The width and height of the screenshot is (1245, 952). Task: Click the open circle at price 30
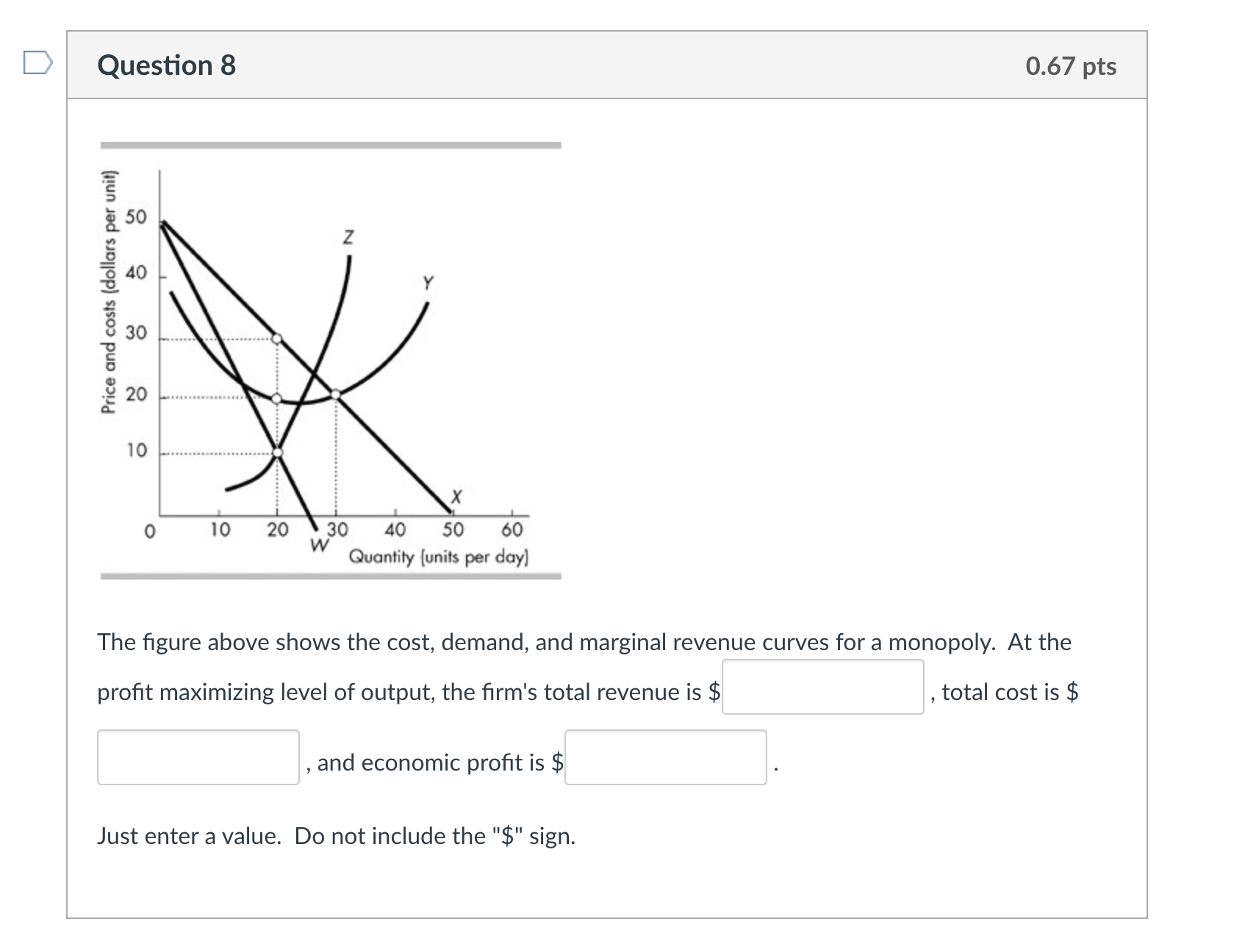pyautogui.click(x=278, y=339)
